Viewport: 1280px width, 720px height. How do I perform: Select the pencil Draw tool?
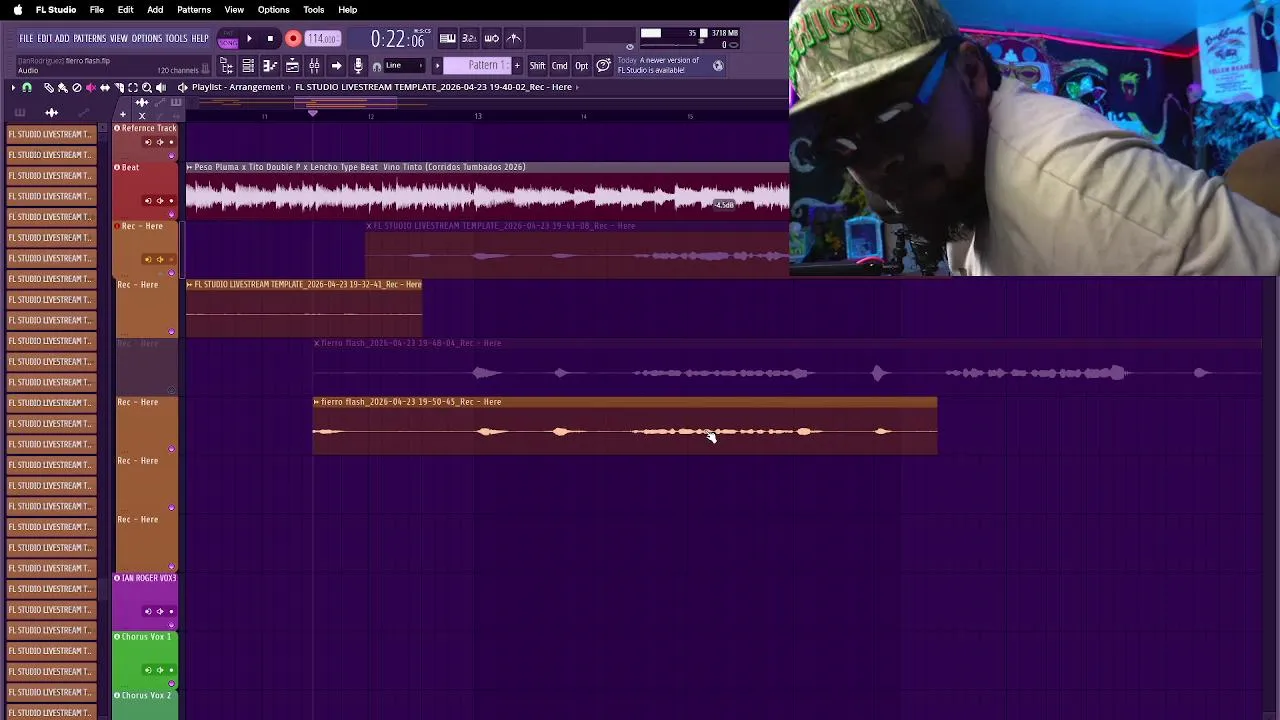(48, 88)
